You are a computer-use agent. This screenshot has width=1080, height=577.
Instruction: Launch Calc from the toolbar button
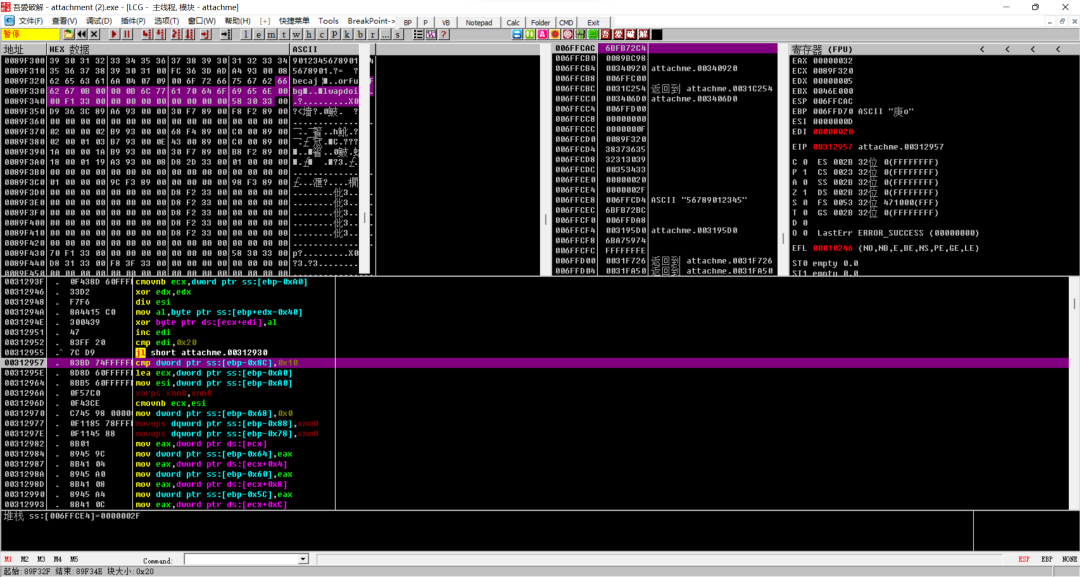pyautogui.click(x=513, y=23)
